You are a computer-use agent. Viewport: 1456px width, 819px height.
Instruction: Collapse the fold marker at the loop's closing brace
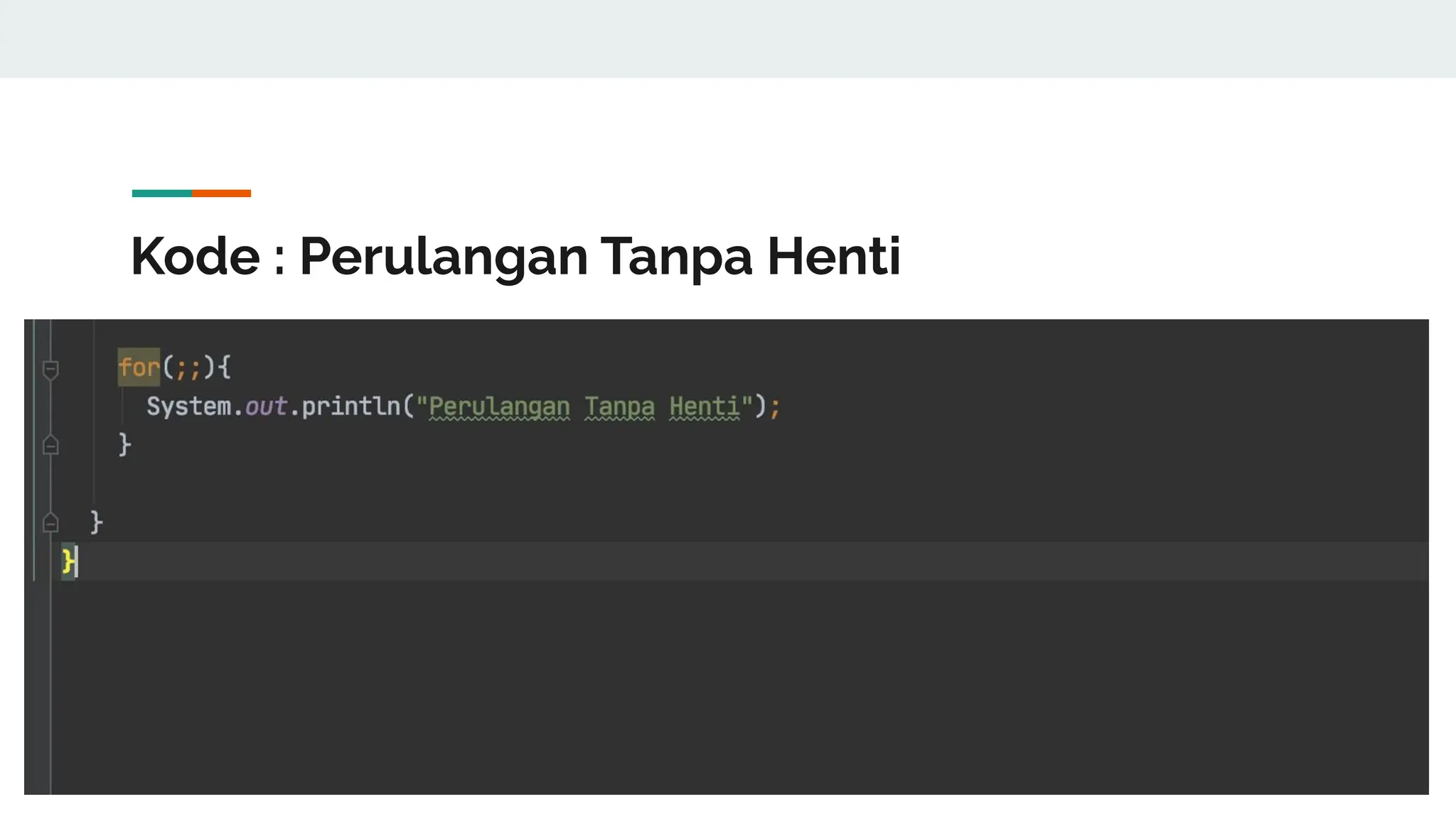click(50, 445)
